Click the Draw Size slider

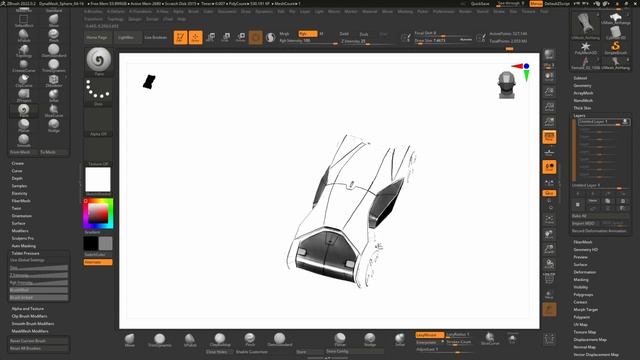click(x=443, y=41)
